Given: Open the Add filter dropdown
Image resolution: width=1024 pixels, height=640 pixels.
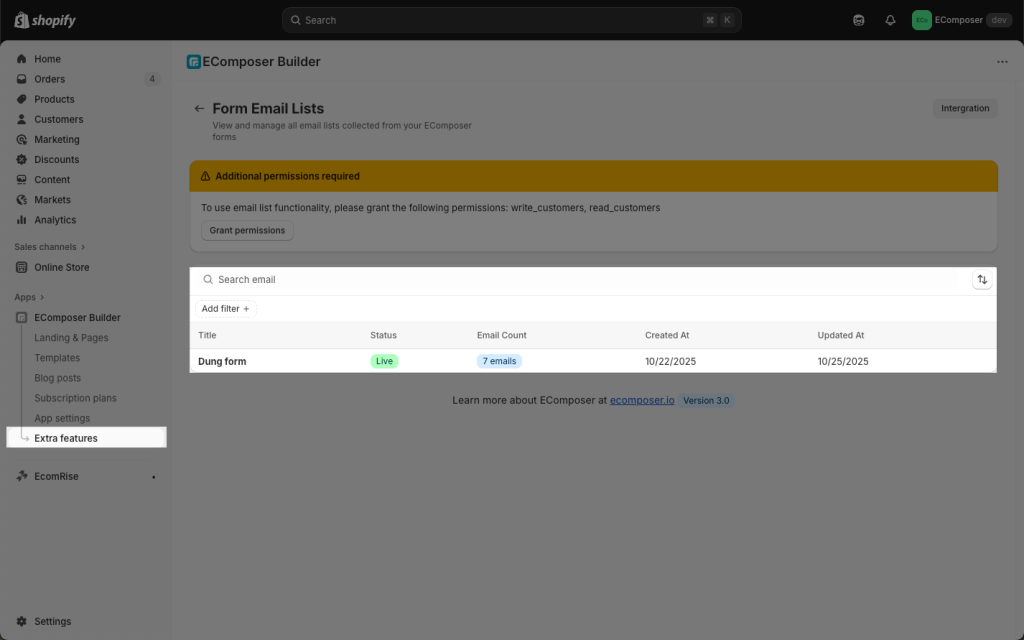Looking at the screenshot, I should [x=225, y=309].
